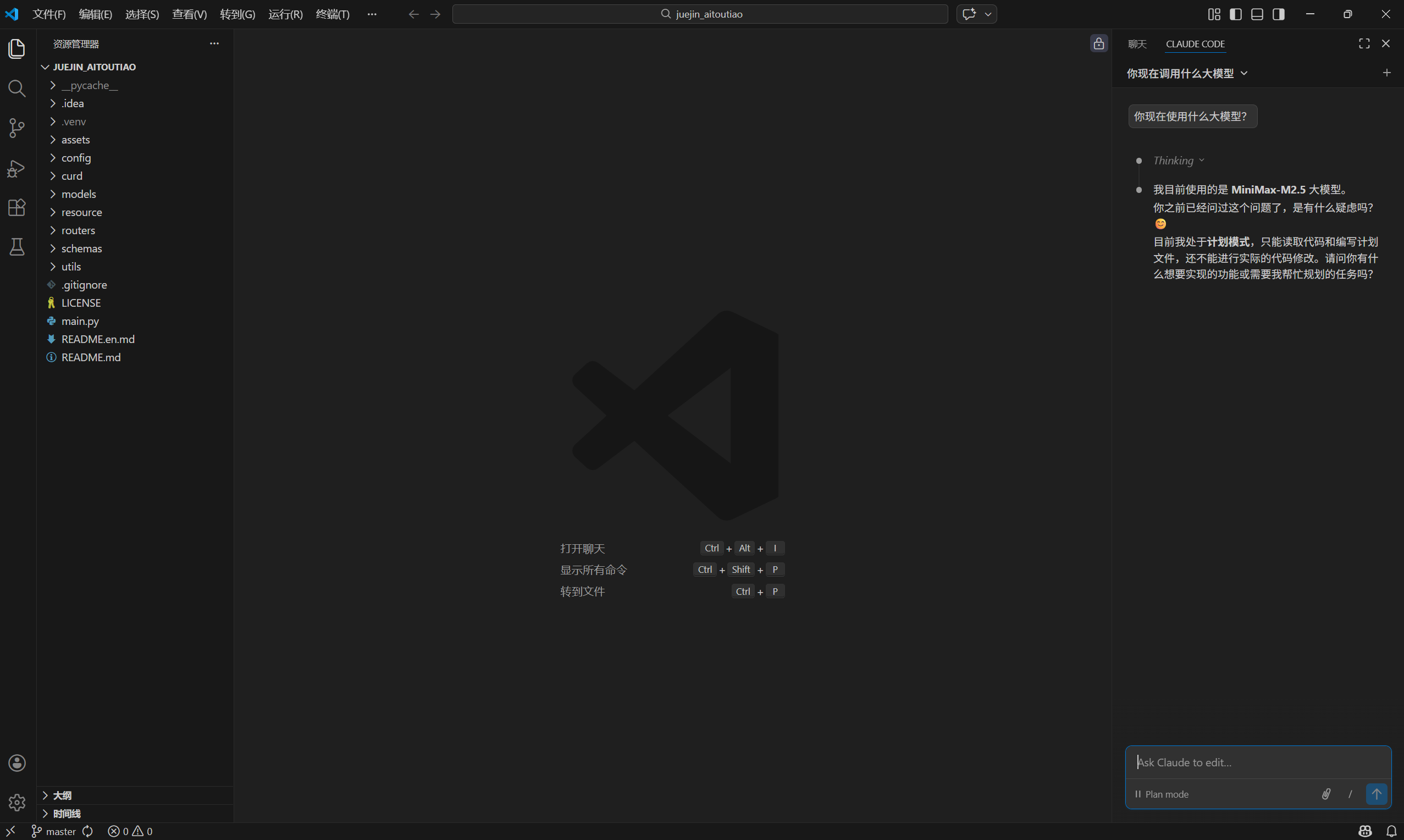The width and height of the screenshot is (1404, 840).
Task: Expand the .venv folder
Action: (x=135, y=121)
